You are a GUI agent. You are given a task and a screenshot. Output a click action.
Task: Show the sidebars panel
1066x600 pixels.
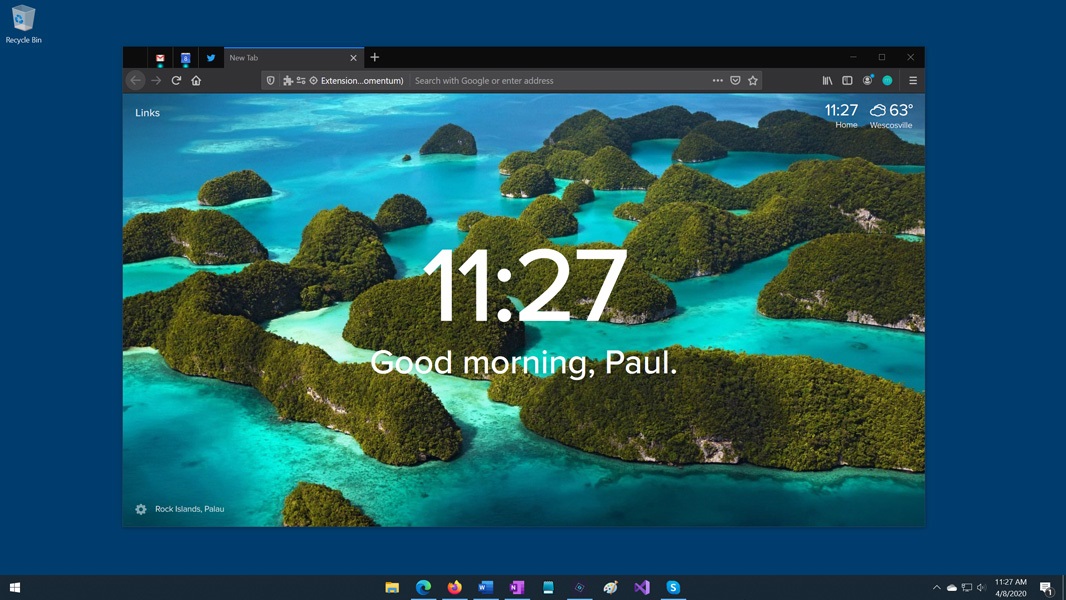point(847,81)
